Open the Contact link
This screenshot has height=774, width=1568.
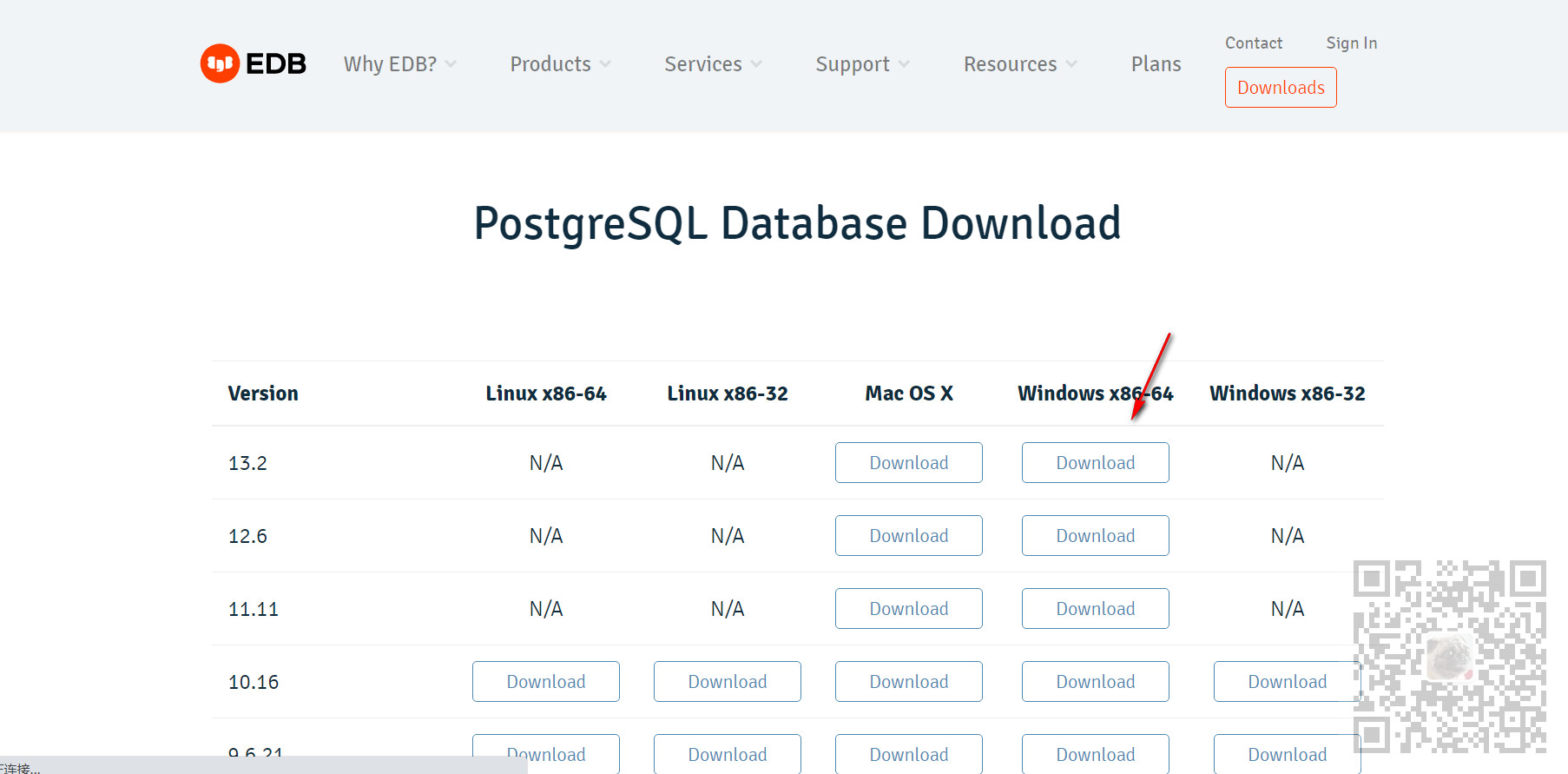(x=1254, y=43)
